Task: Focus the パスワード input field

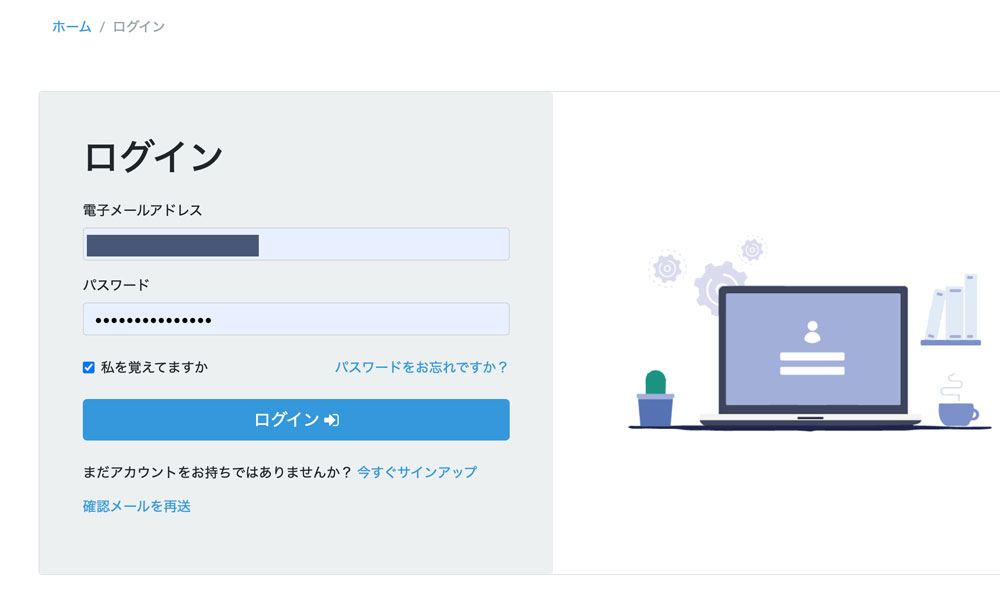Action: [296, 320]
